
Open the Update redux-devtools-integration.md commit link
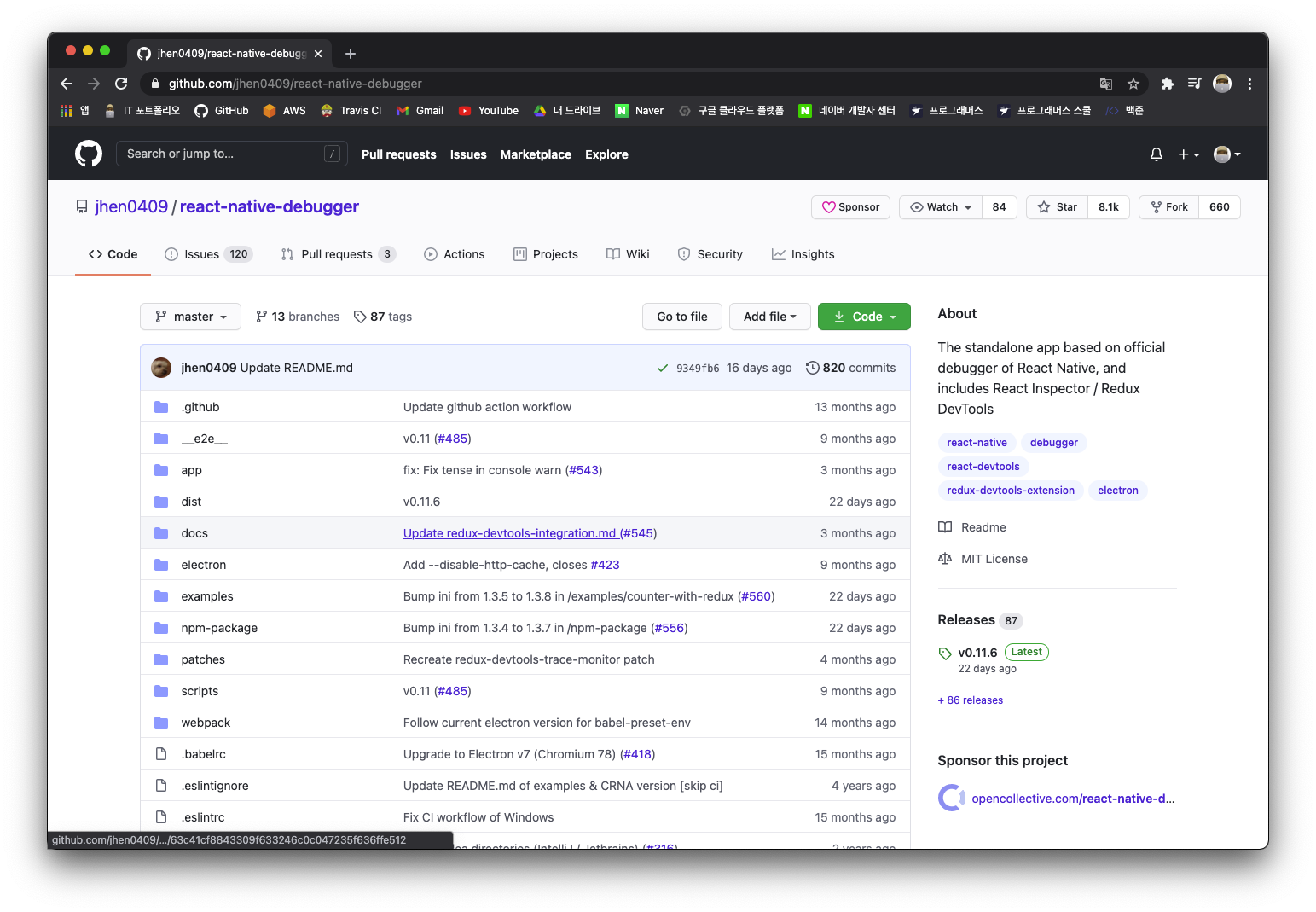(x=510, y=533)
